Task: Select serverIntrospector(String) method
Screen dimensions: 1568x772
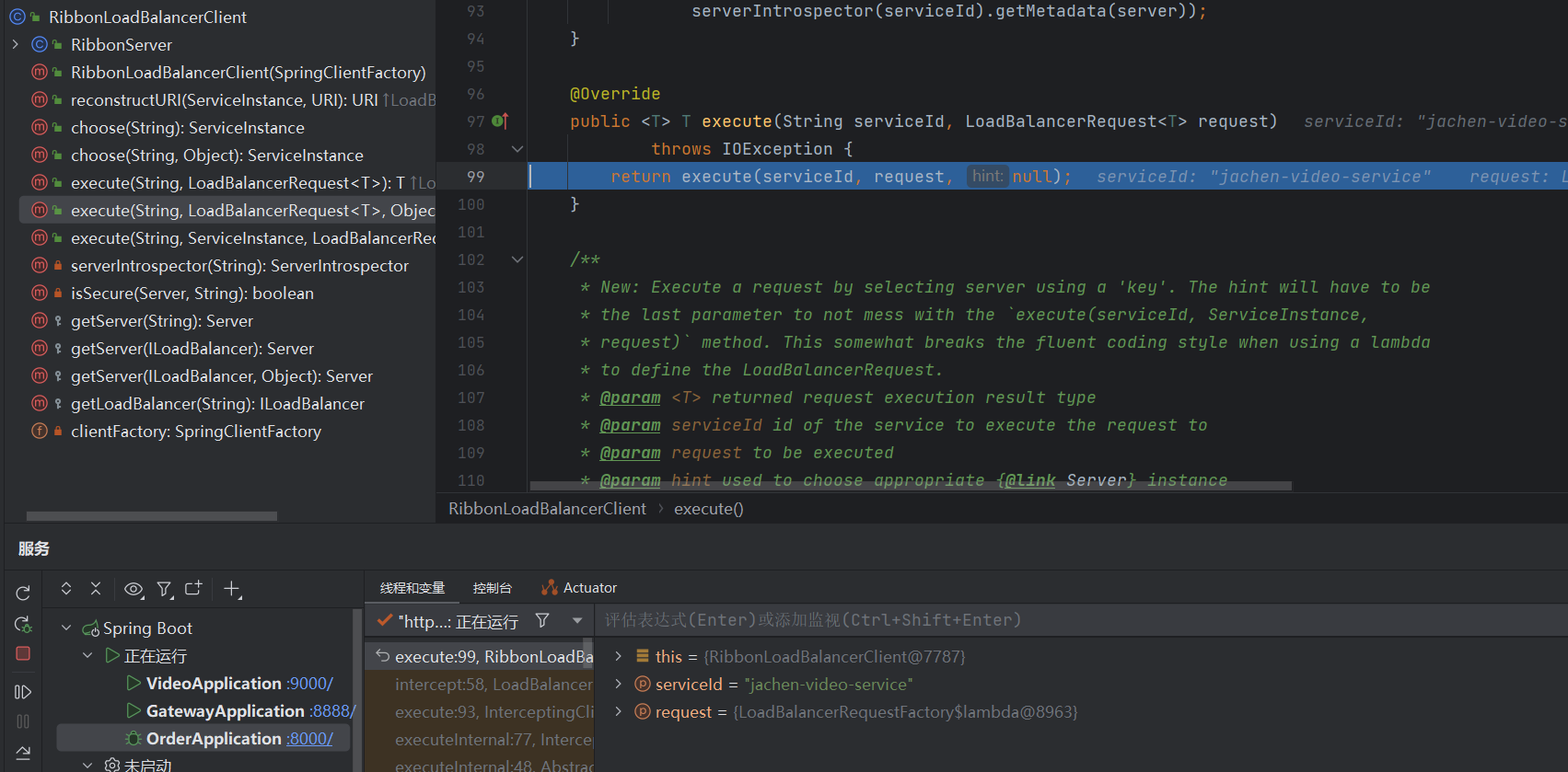Action: [x=239, y=265]
